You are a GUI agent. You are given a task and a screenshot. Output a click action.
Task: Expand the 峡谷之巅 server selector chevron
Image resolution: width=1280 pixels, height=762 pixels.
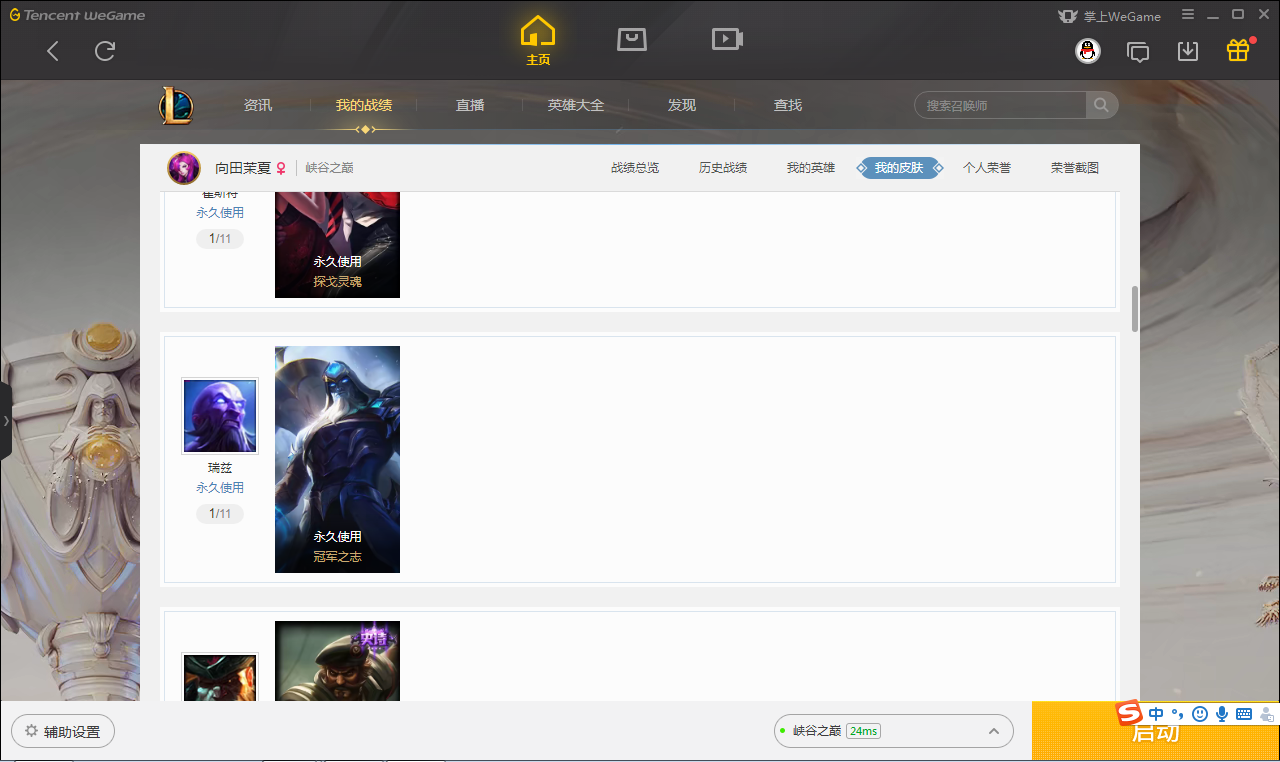[994, 731]
